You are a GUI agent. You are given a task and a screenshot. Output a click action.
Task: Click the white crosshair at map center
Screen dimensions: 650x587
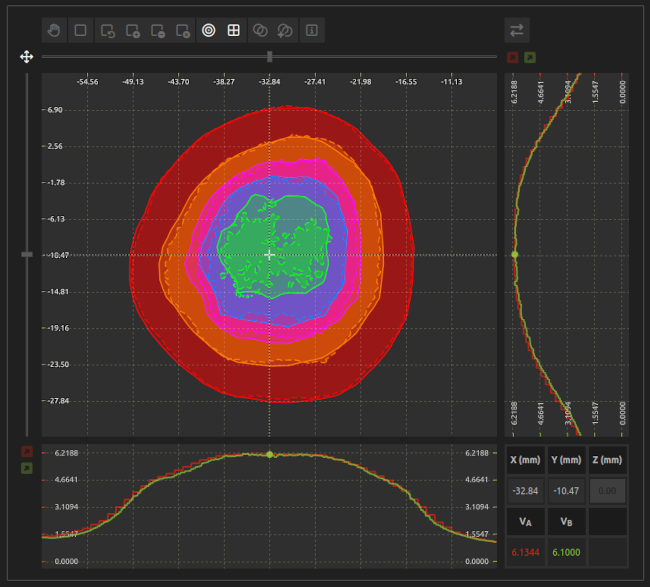[x=269, y=255]
